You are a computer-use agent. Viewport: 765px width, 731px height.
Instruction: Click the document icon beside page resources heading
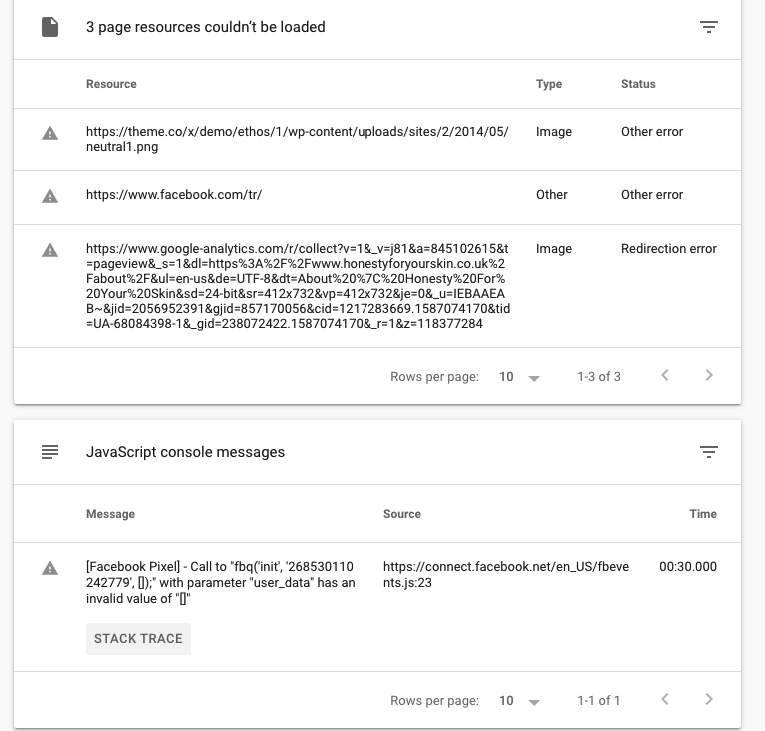[50, 27]
